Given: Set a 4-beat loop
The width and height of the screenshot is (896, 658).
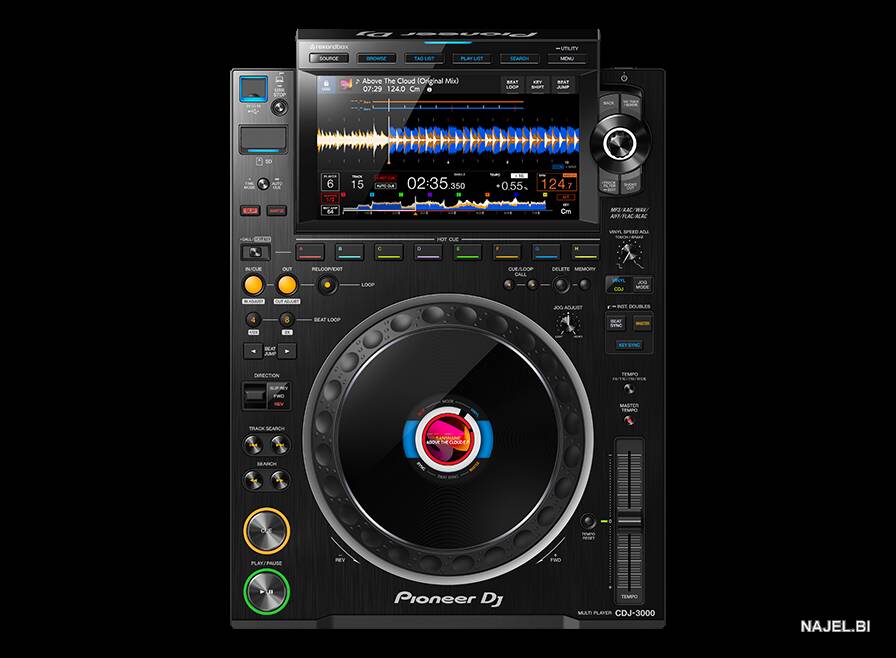Looking at the screenshot, I should coord(253,320).
